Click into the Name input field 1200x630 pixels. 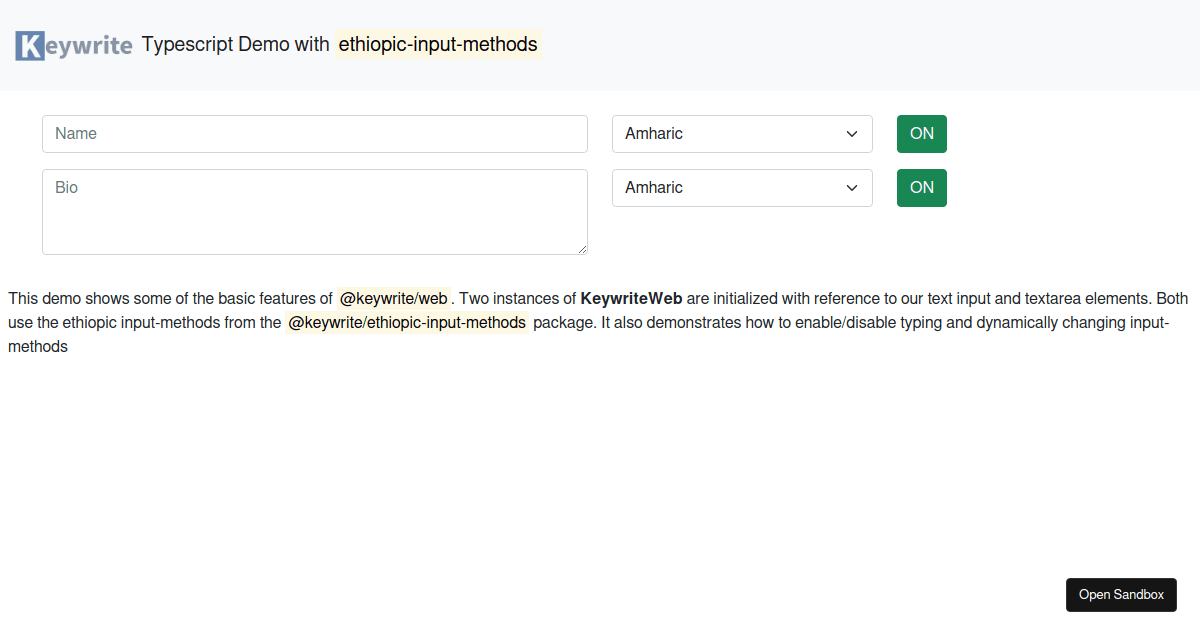315,133
